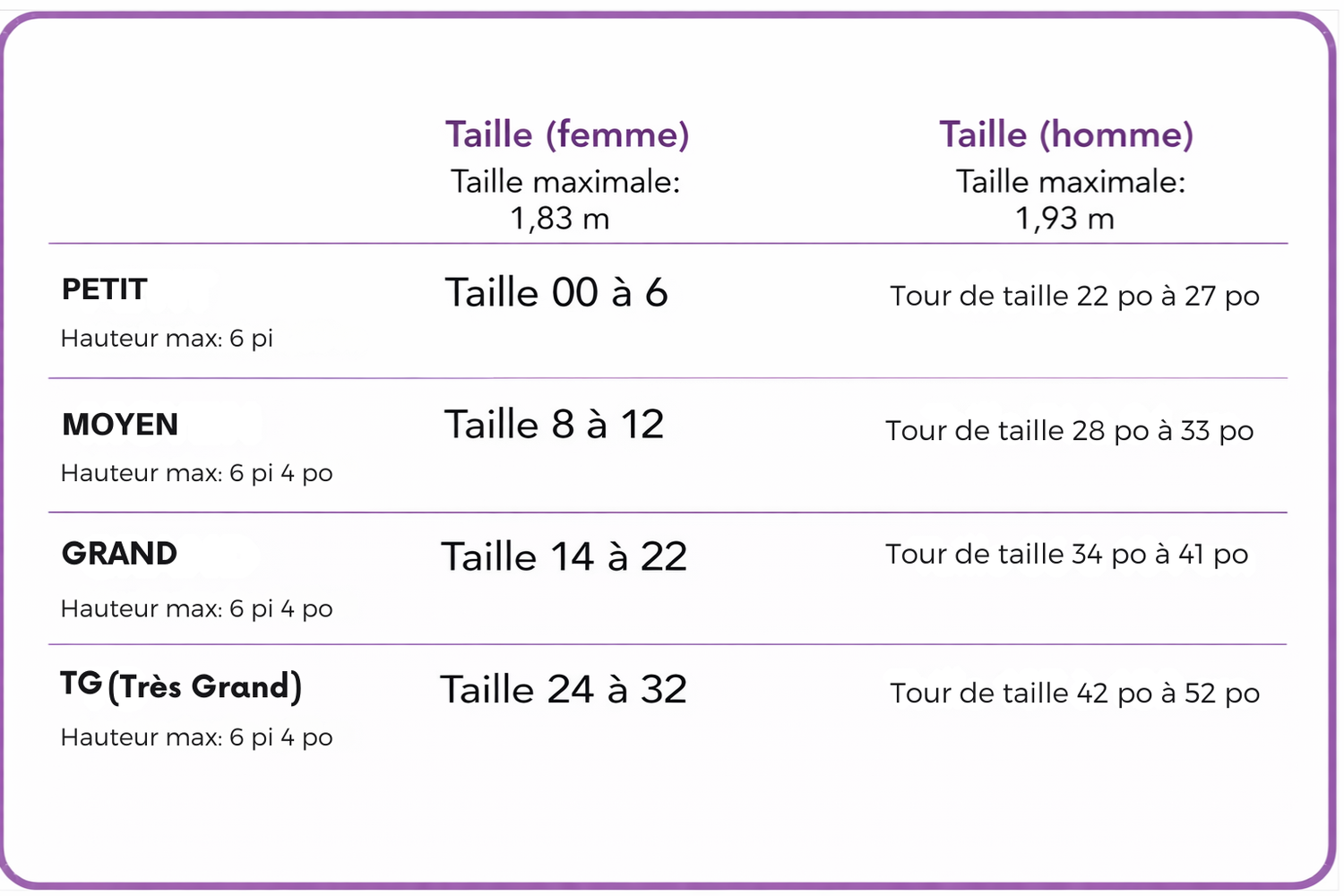
Task: Select the "Taille 8 à 12" cell
Action: pyautogui.click(x=555, y=425)
